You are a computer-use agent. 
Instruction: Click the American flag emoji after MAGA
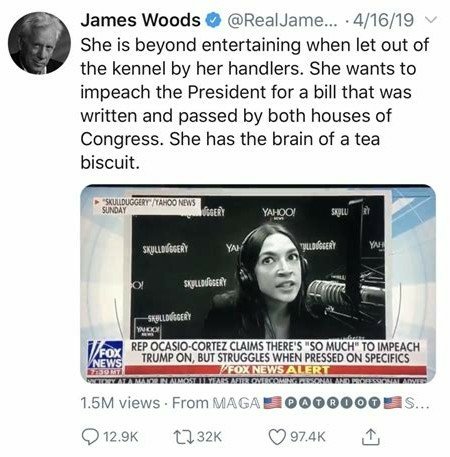click(272, 403)
